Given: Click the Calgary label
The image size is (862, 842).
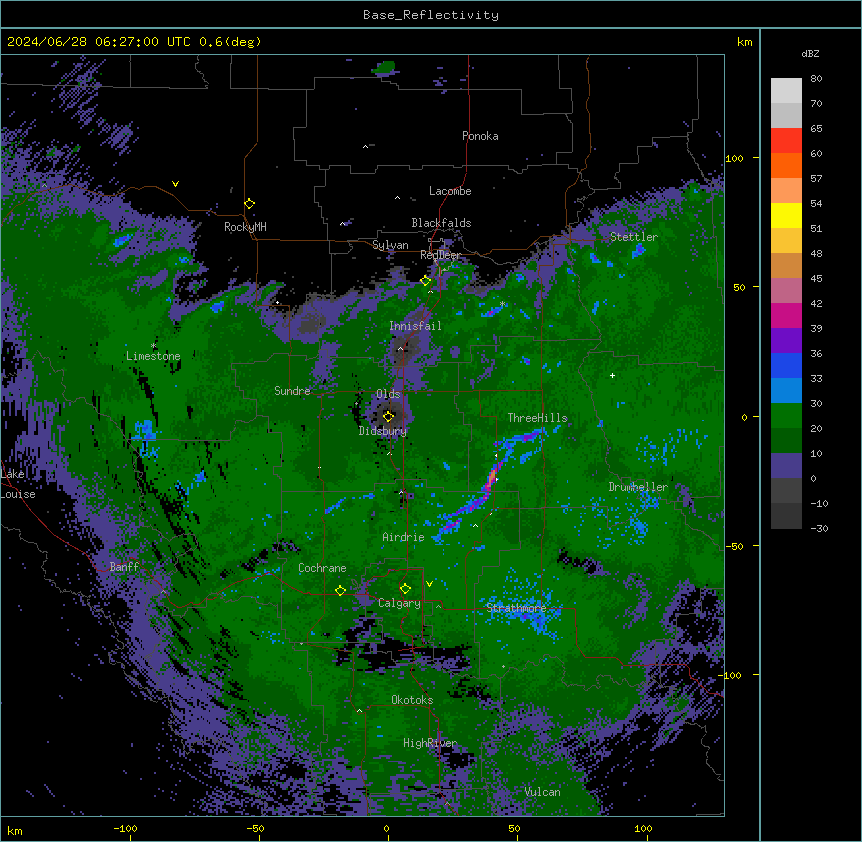Looking at the screenshot, I should (x=399, y=603).
